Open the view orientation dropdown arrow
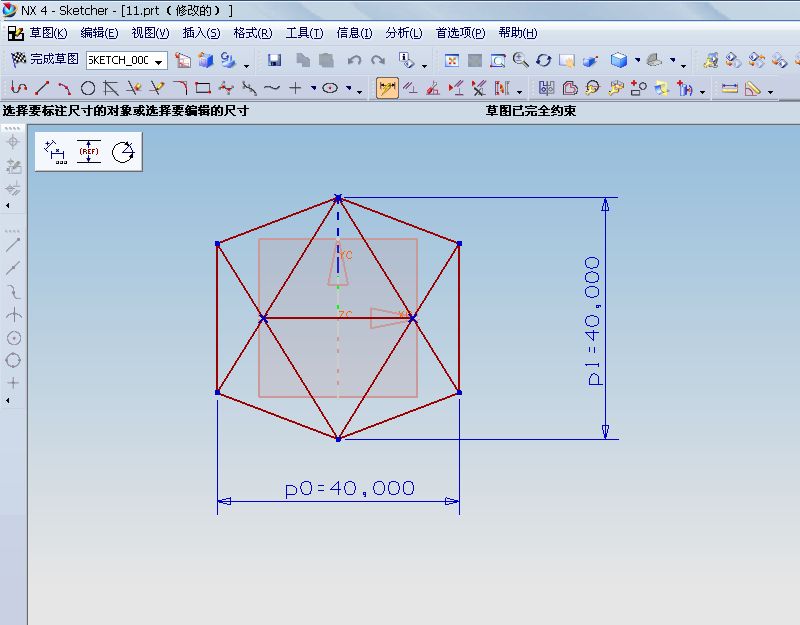The width and height of the screenshot is (800, 625). (x=672, y=60)
